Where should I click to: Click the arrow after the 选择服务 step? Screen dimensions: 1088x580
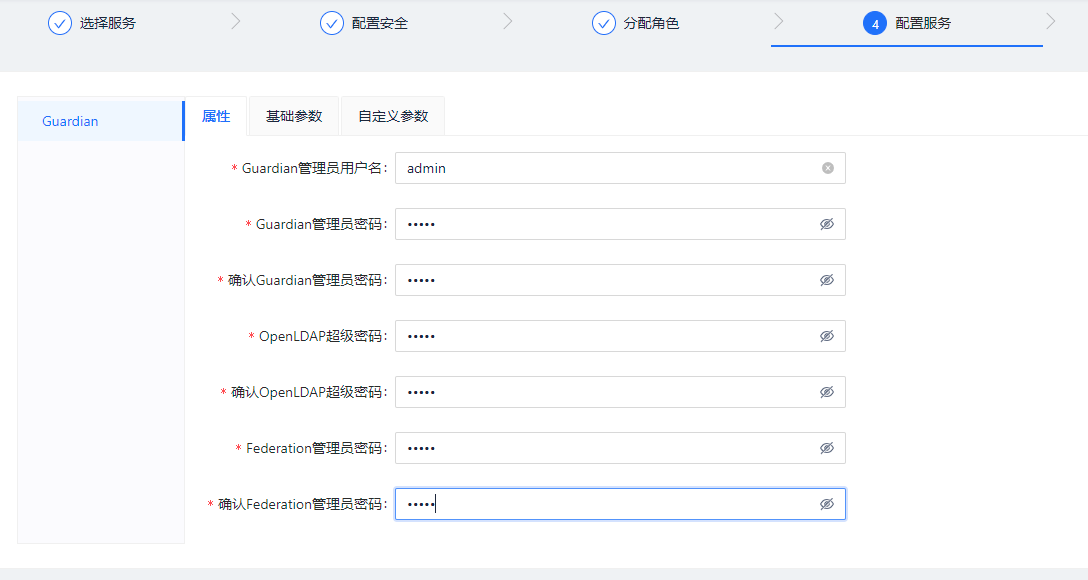(x=236, y=22)
